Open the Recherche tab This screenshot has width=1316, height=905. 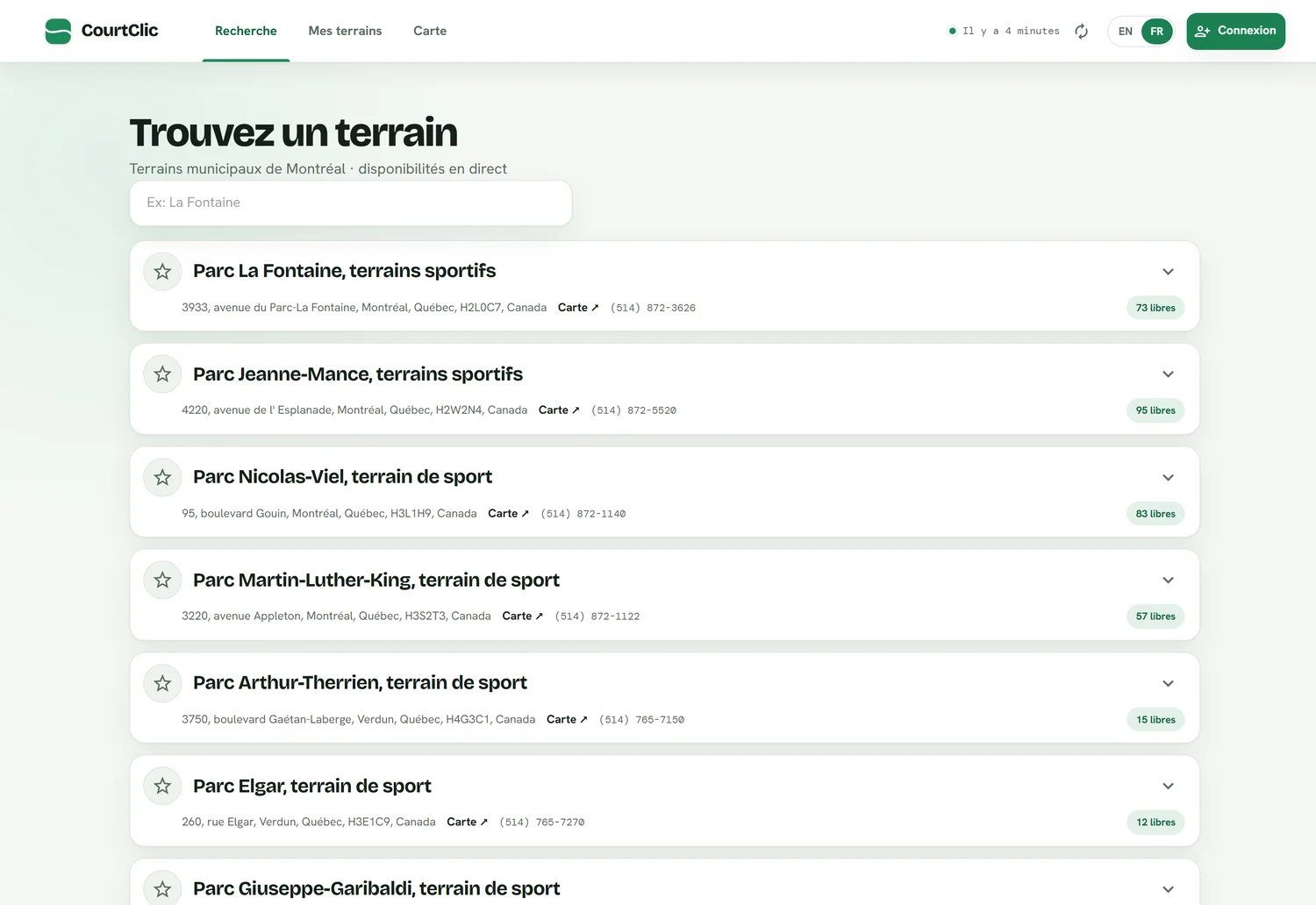[246, 32]
